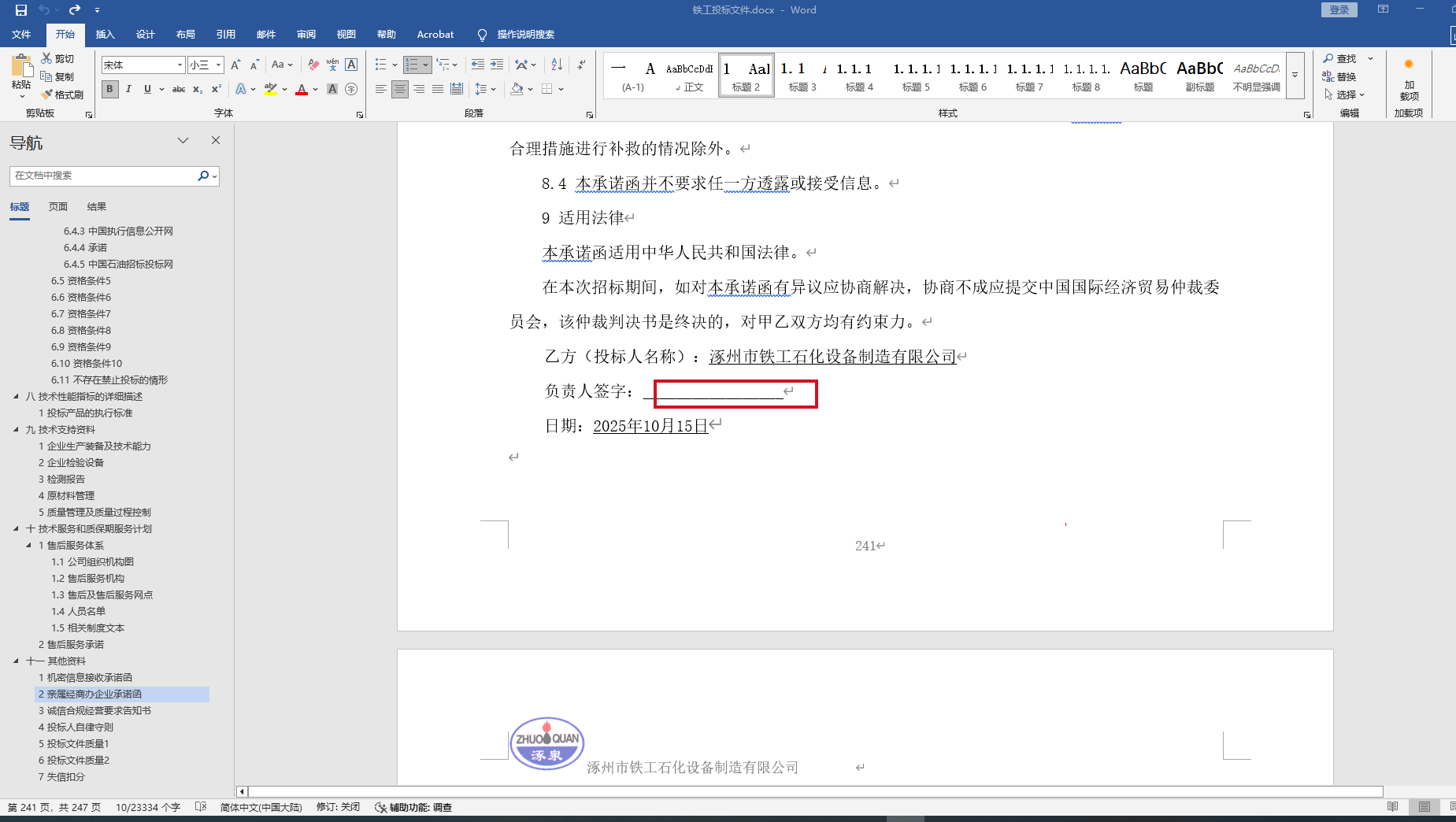The width and height of the screenshot is (1456, 822).
Task: Open the 查找 find button
Action: click(x=1339, y=58)
